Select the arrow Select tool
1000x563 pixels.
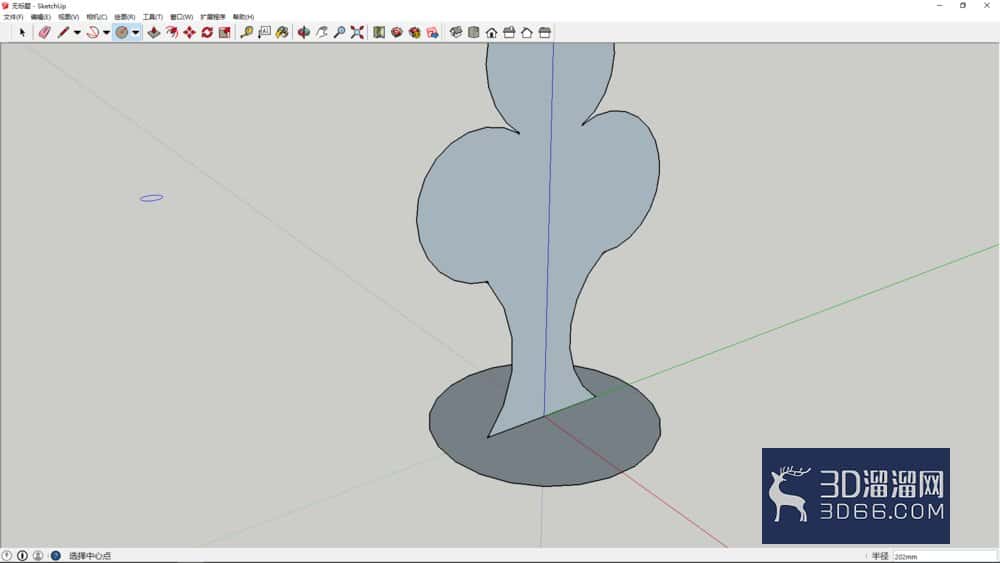coord(22,33)
